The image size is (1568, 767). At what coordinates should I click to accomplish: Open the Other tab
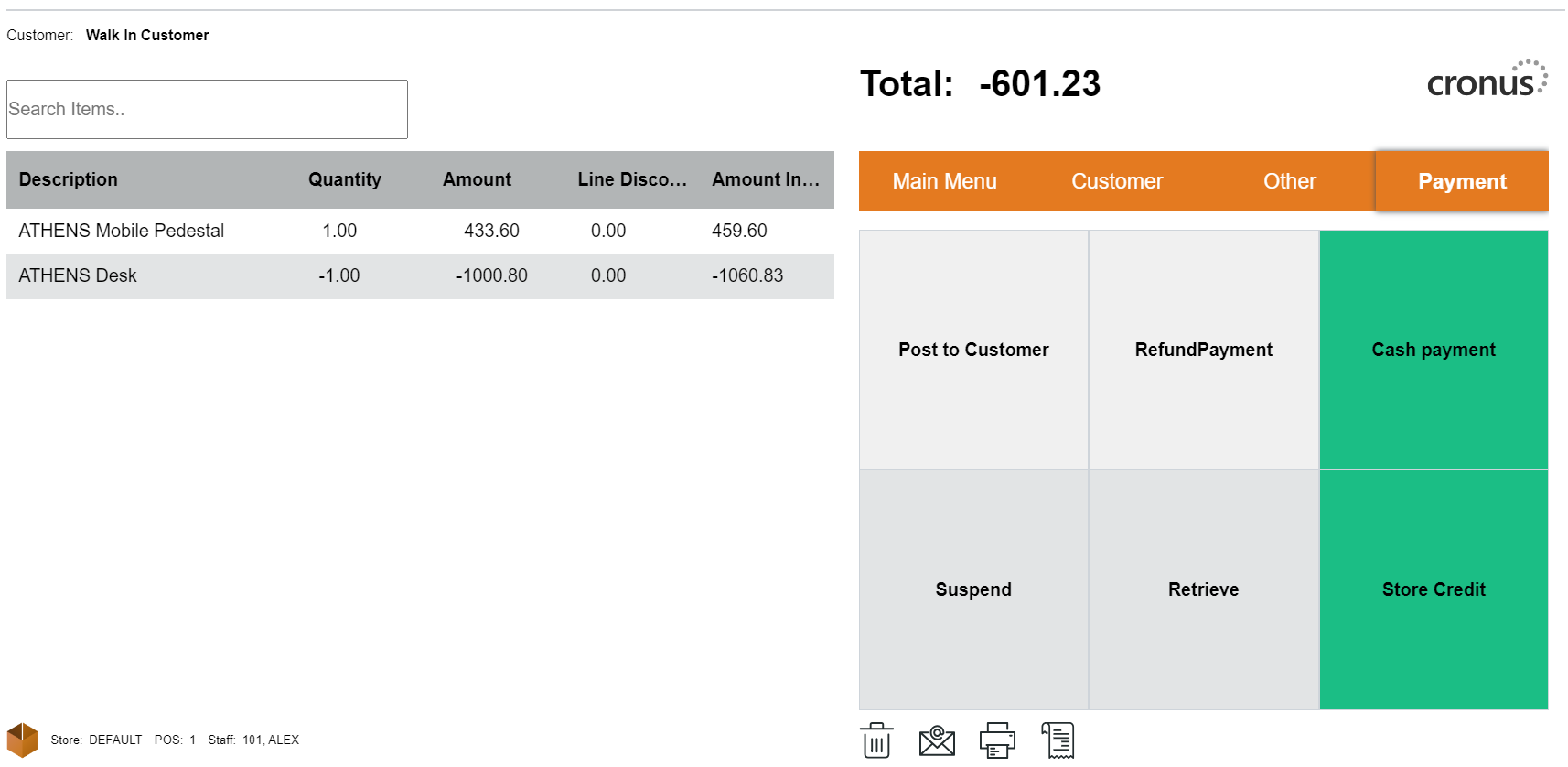(1289, 181)
